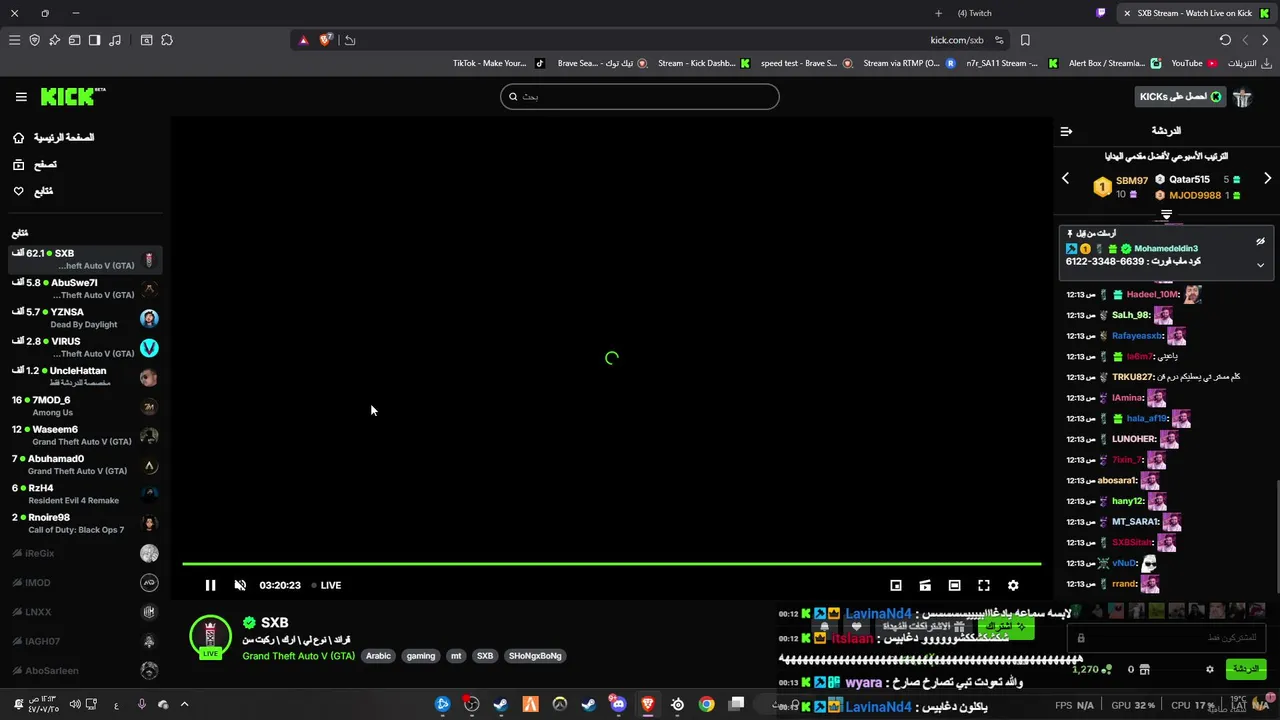This screenshot has height=720, width=1280.
Task: Open the TikTok - Make Your bookmark
Action: click(x=498, y=63)
